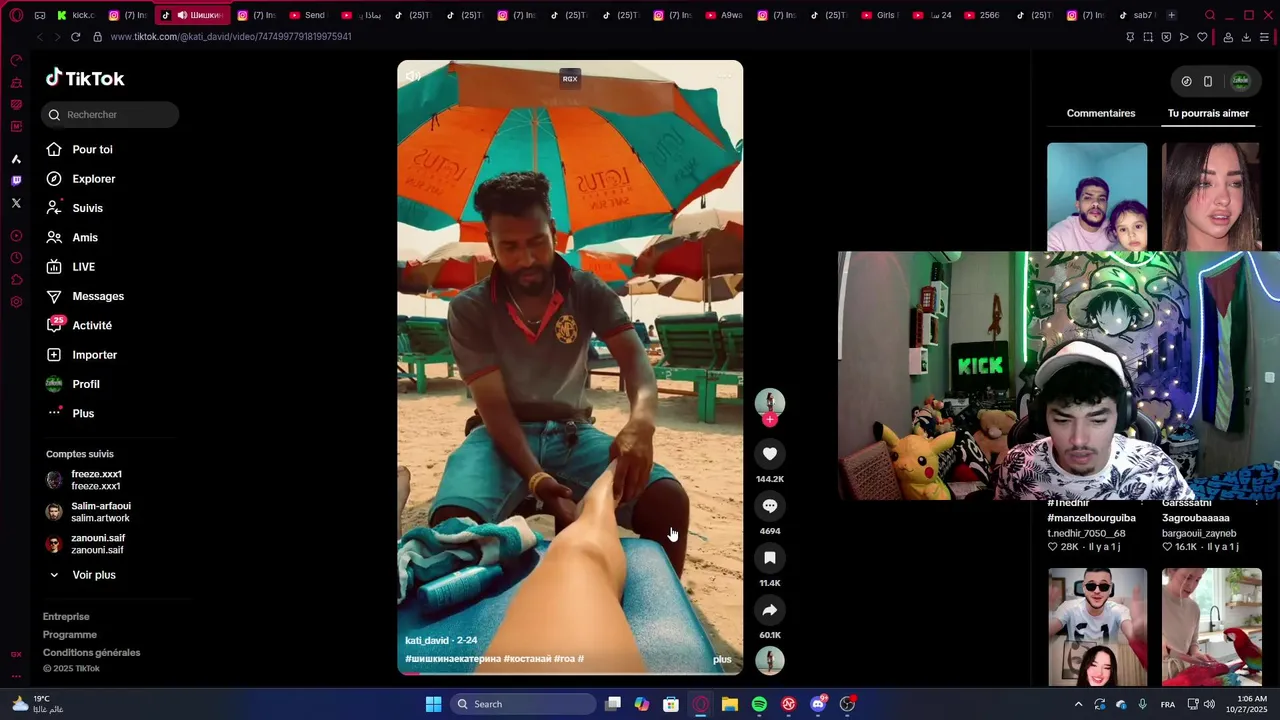Click Importer to upload a video
This screenshot has width=1280, height=720.
pyautogui.click(x=94, y=355)
